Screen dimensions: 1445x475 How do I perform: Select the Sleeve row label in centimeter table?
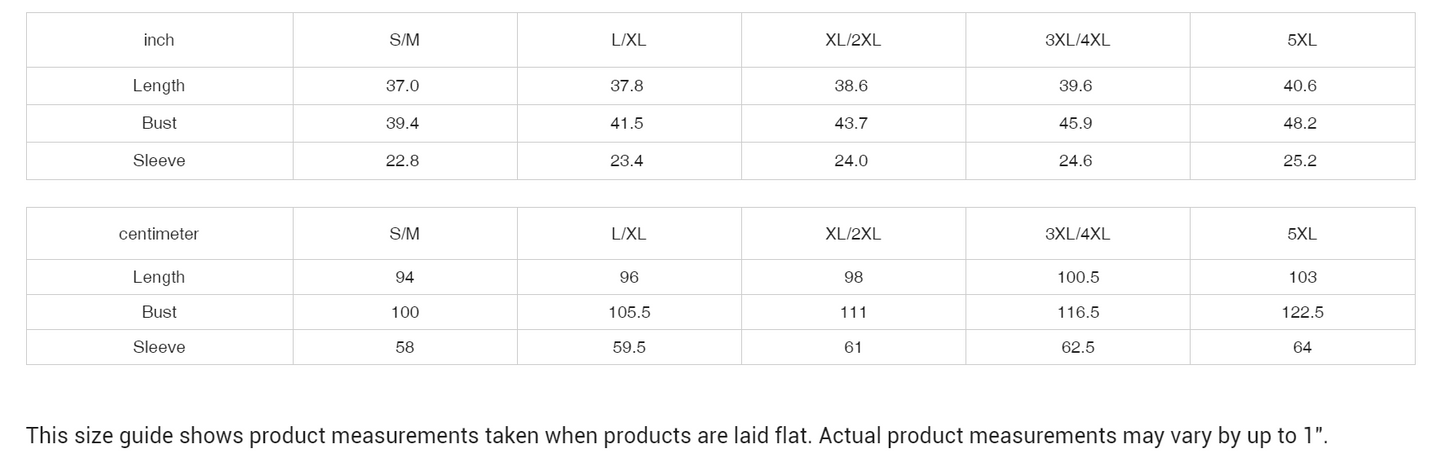pyautogui.click(x=159, y=347)
